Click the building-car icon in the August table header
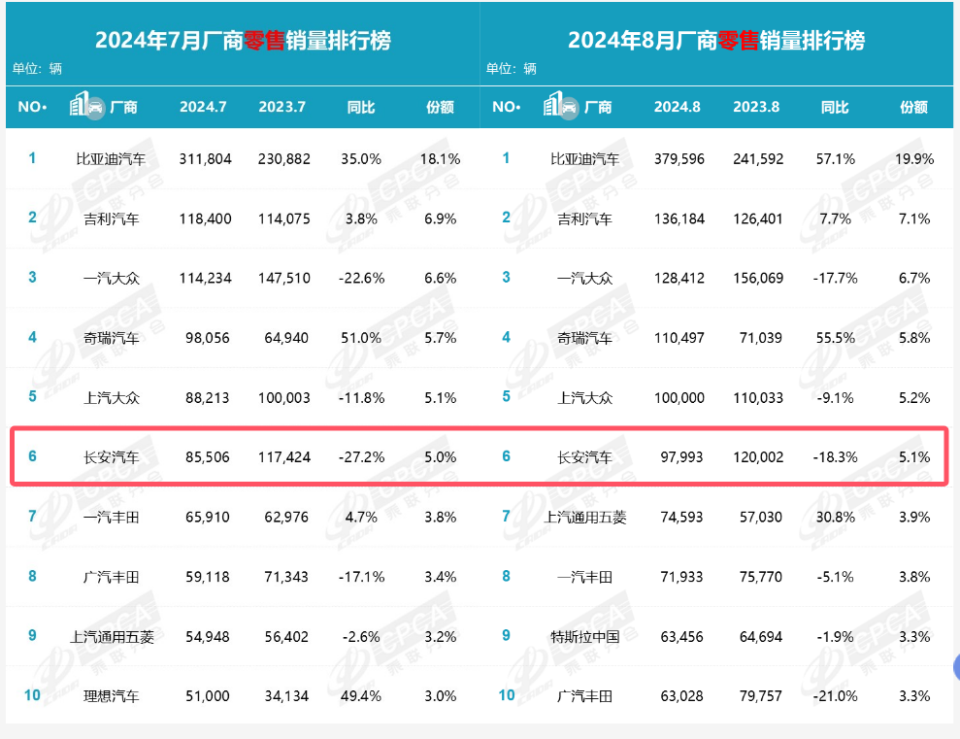Viewport: 960px width, 739px height. coord(561,105)
